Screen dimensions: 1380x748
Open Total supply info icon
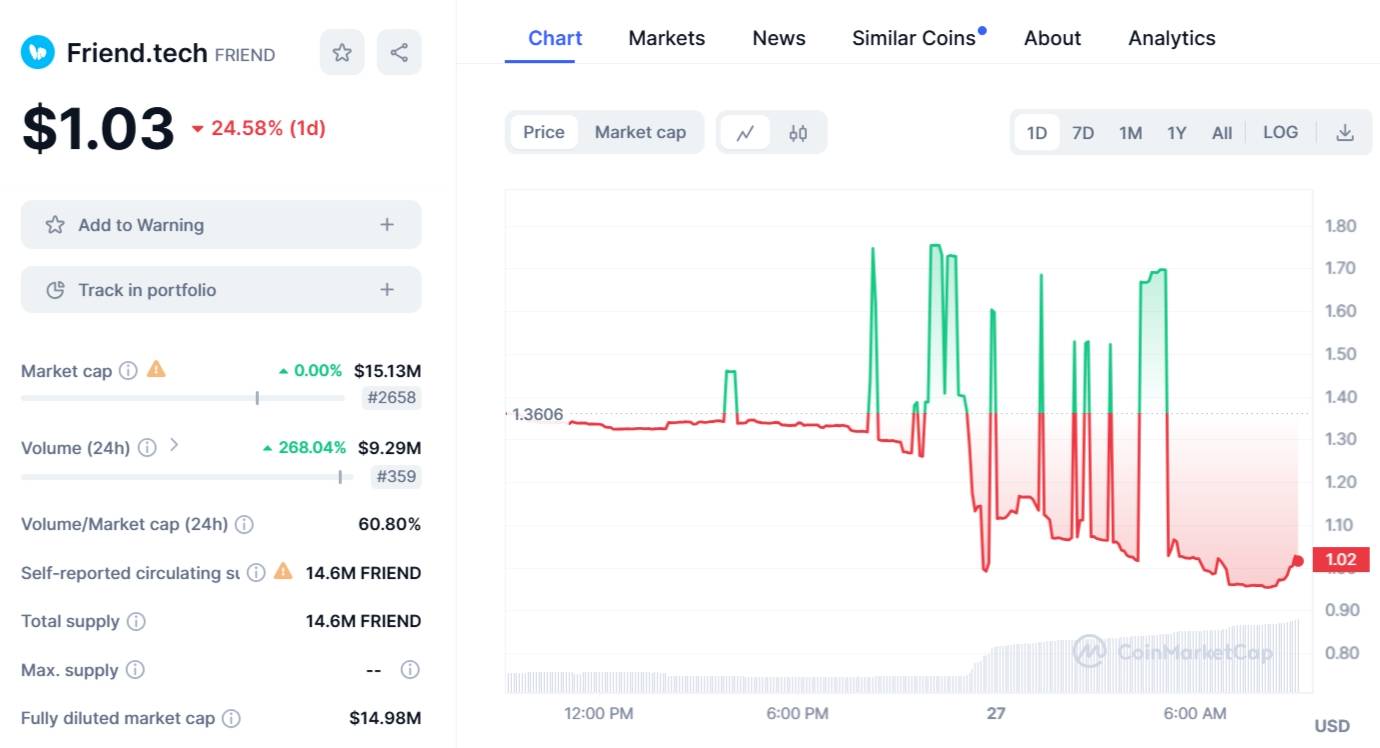coord(136,621)
